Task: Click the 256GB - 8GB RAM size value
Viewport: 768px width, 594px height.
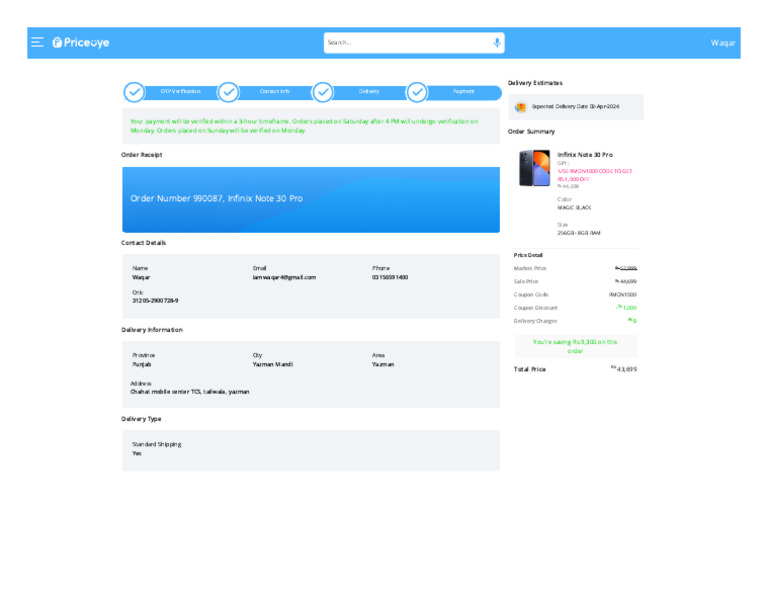Action: [x=578, y=234]
